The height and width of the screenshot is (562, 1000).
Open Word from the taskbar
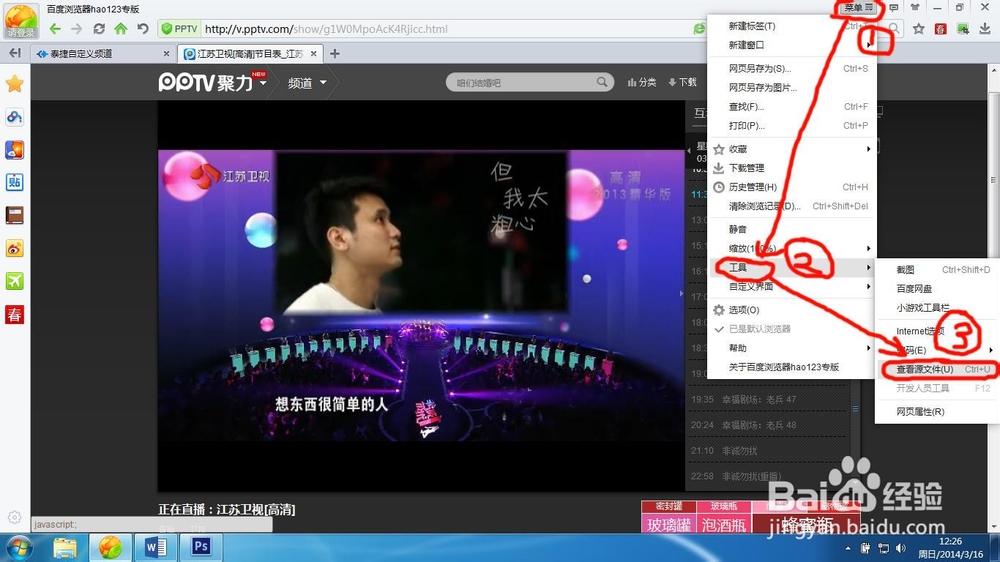(156, 547)
